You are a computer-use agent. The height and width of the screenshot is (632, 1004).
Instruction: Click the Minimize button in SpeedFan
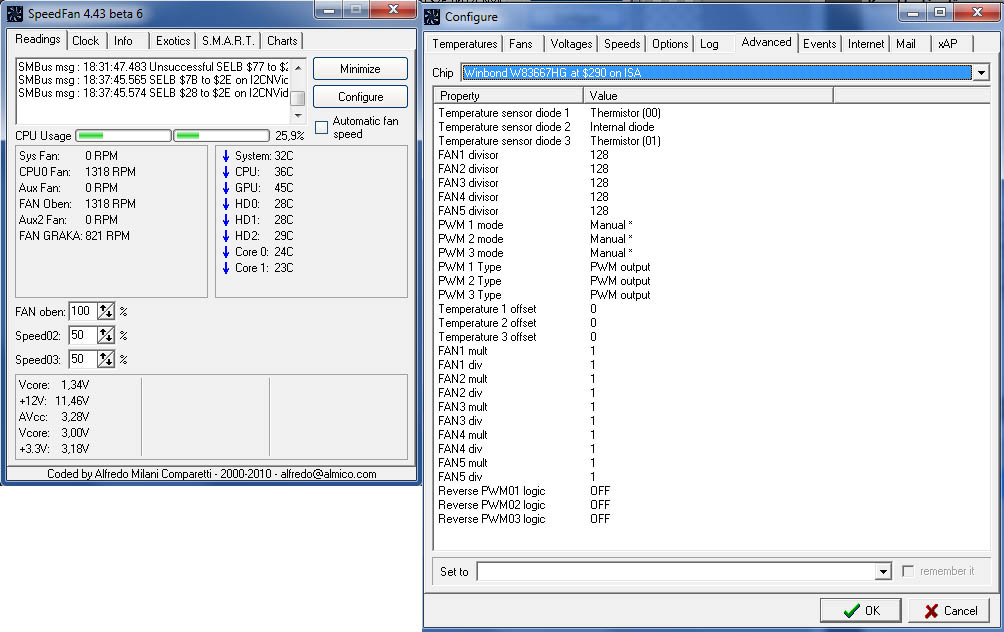(360, 69)
